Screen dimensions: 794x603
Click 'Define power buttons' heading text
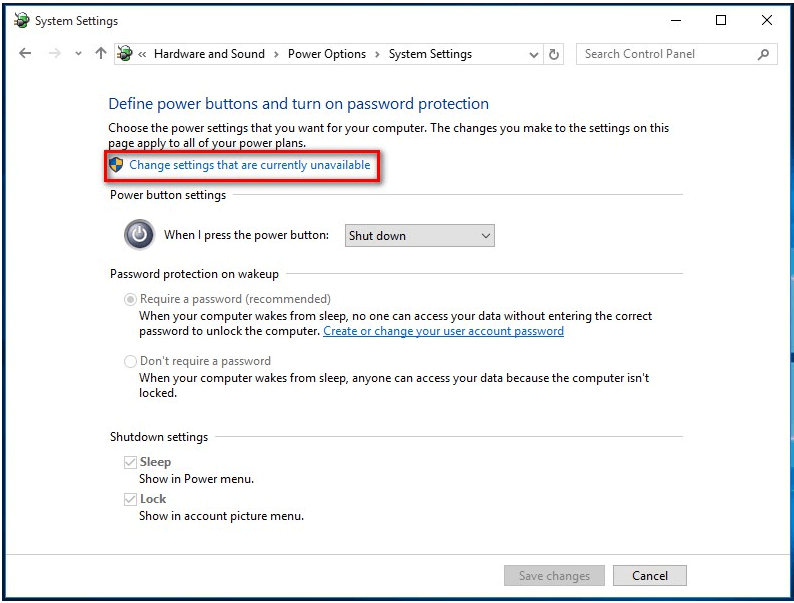point(299,104)
